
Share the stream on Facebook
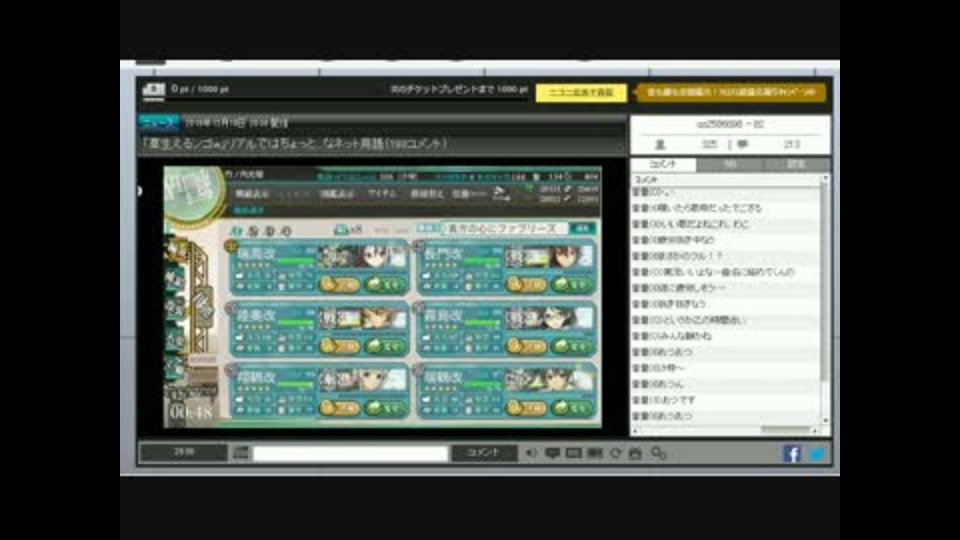coord(792,454)
